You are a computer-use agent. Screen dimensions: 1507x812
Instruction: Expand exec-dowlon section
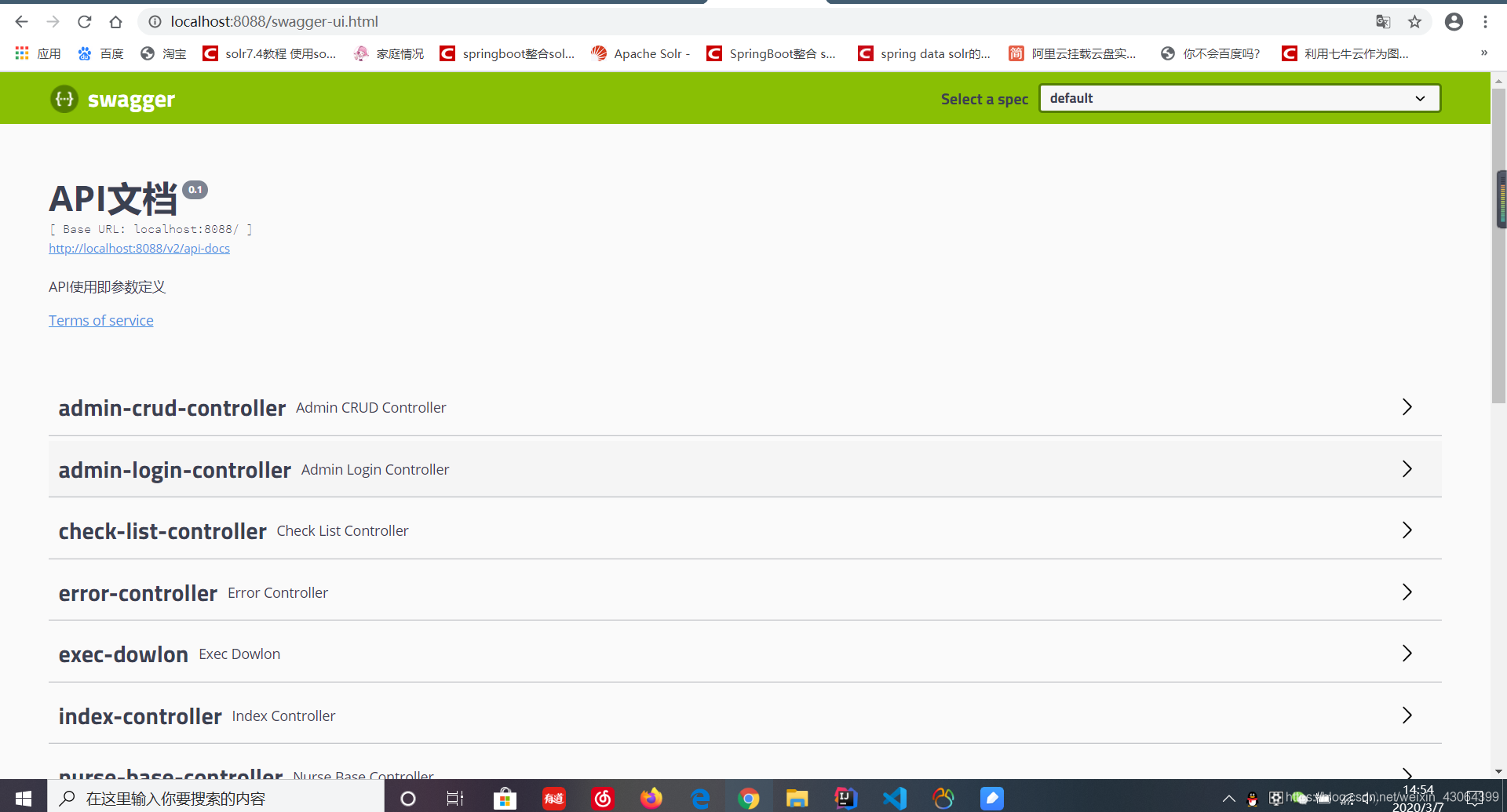tap(1407, 654)
